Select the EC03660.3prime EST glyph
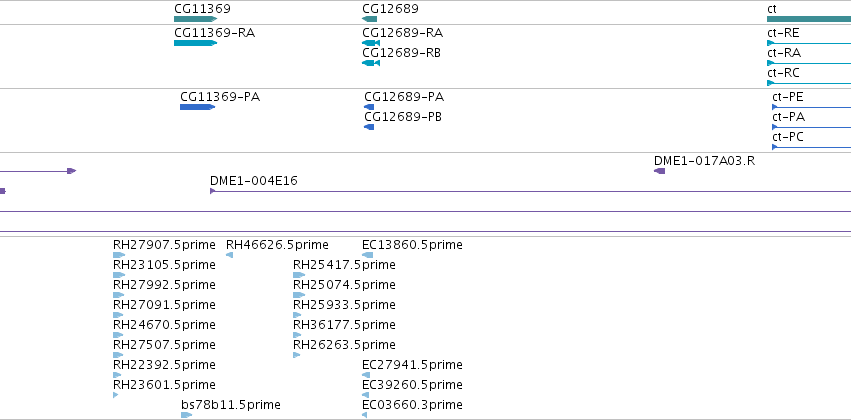The image size is (851, 420). 364,415
